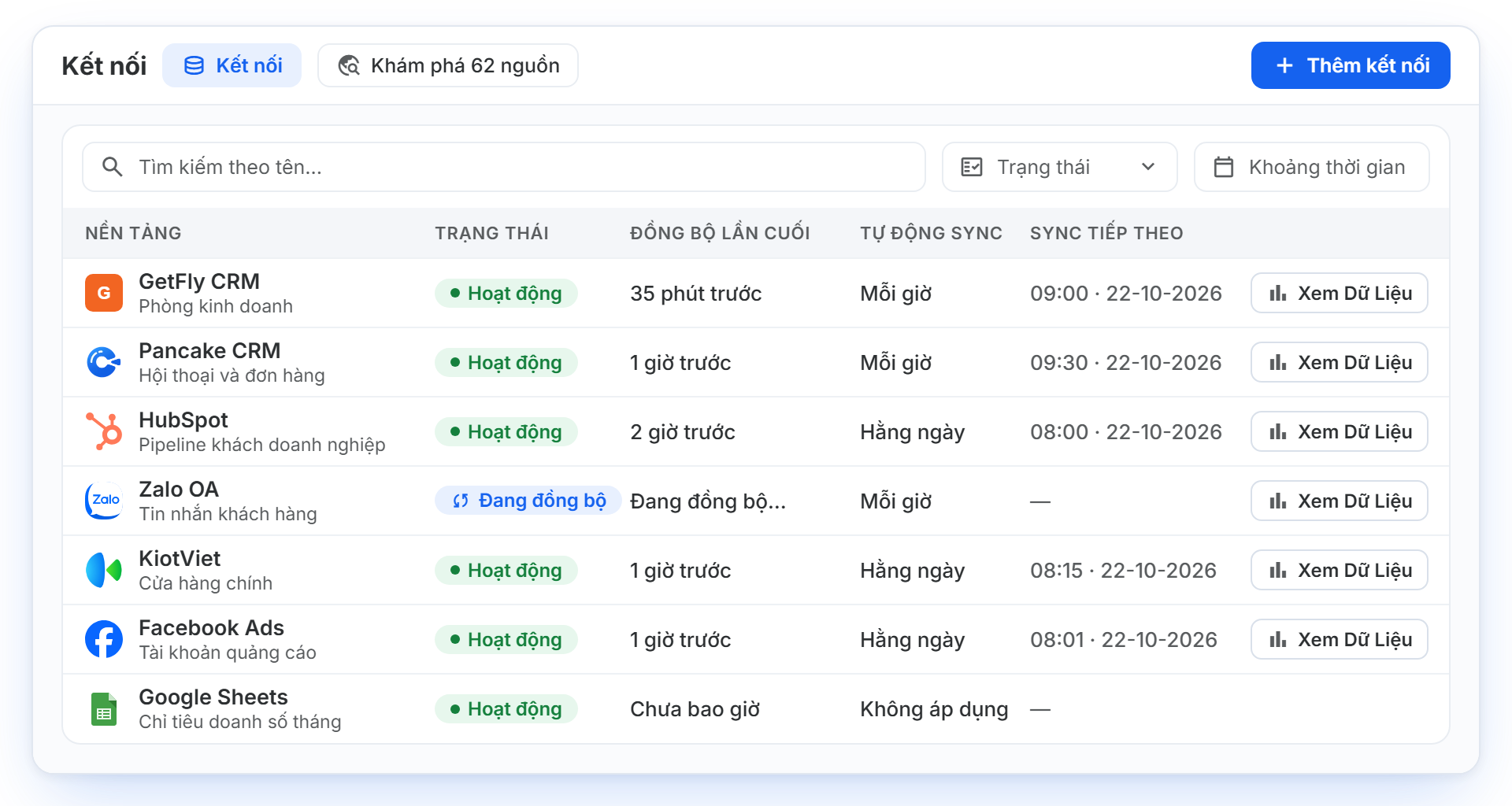Open Xem Dữ Liệu for HubSpot
This screenshot has width=1512, height=806.
(1340, 431)
